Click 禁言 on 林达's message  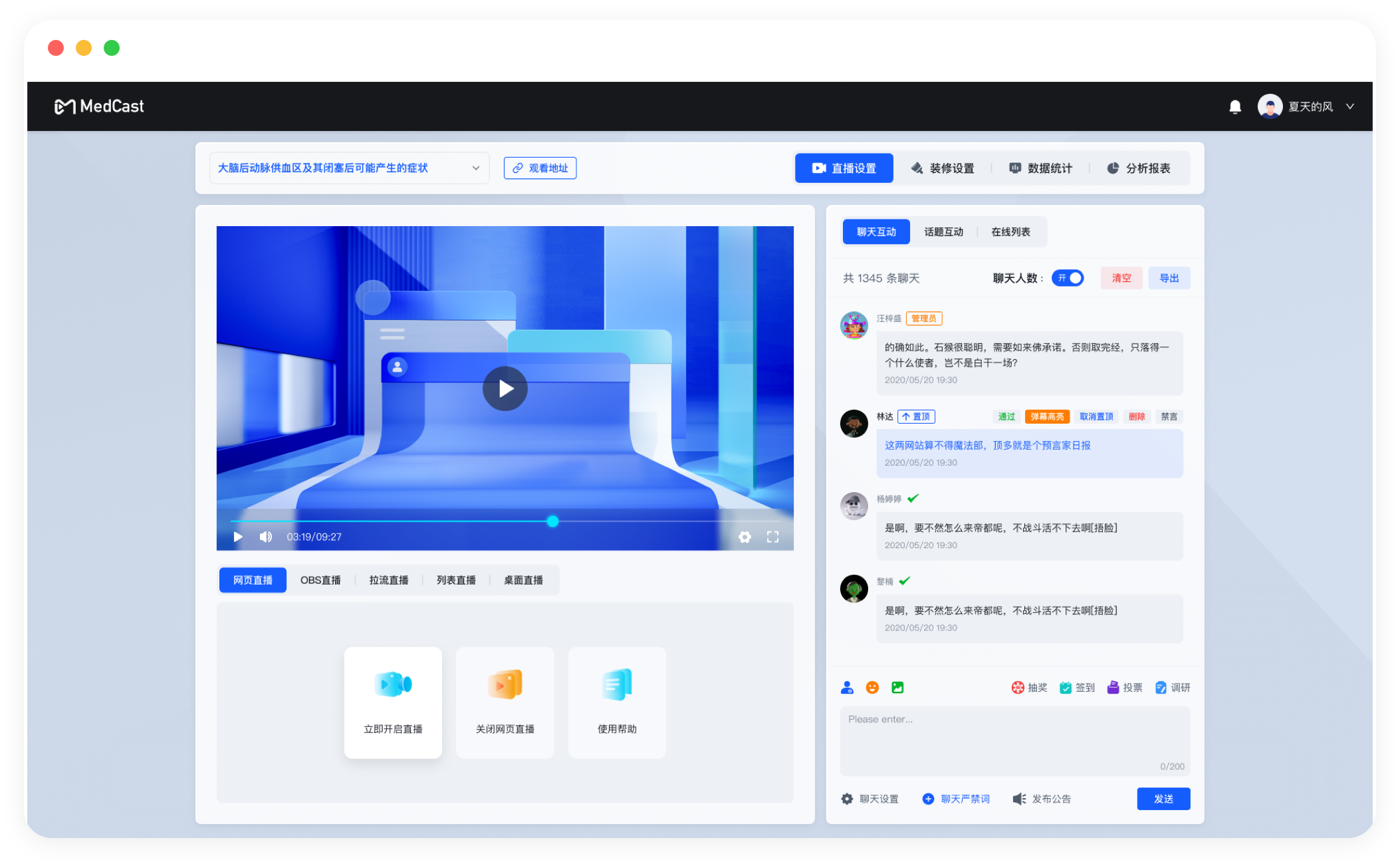click(x=1169, y=416)
